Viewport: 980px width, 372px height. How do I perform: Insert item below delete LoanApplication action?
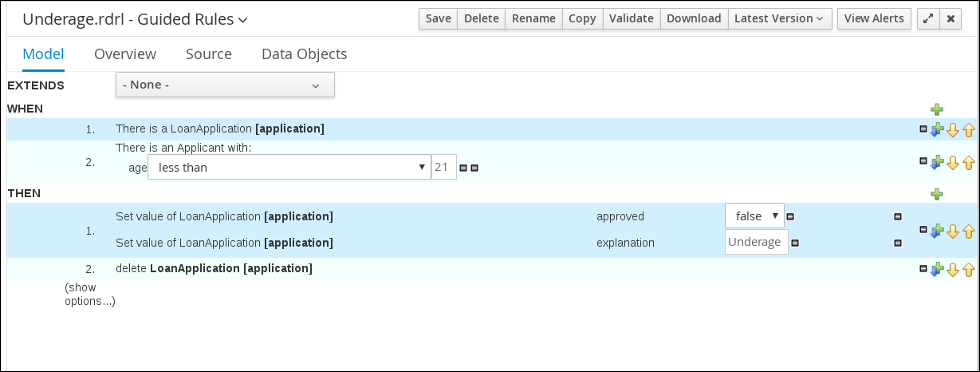[x=936, y=269]
